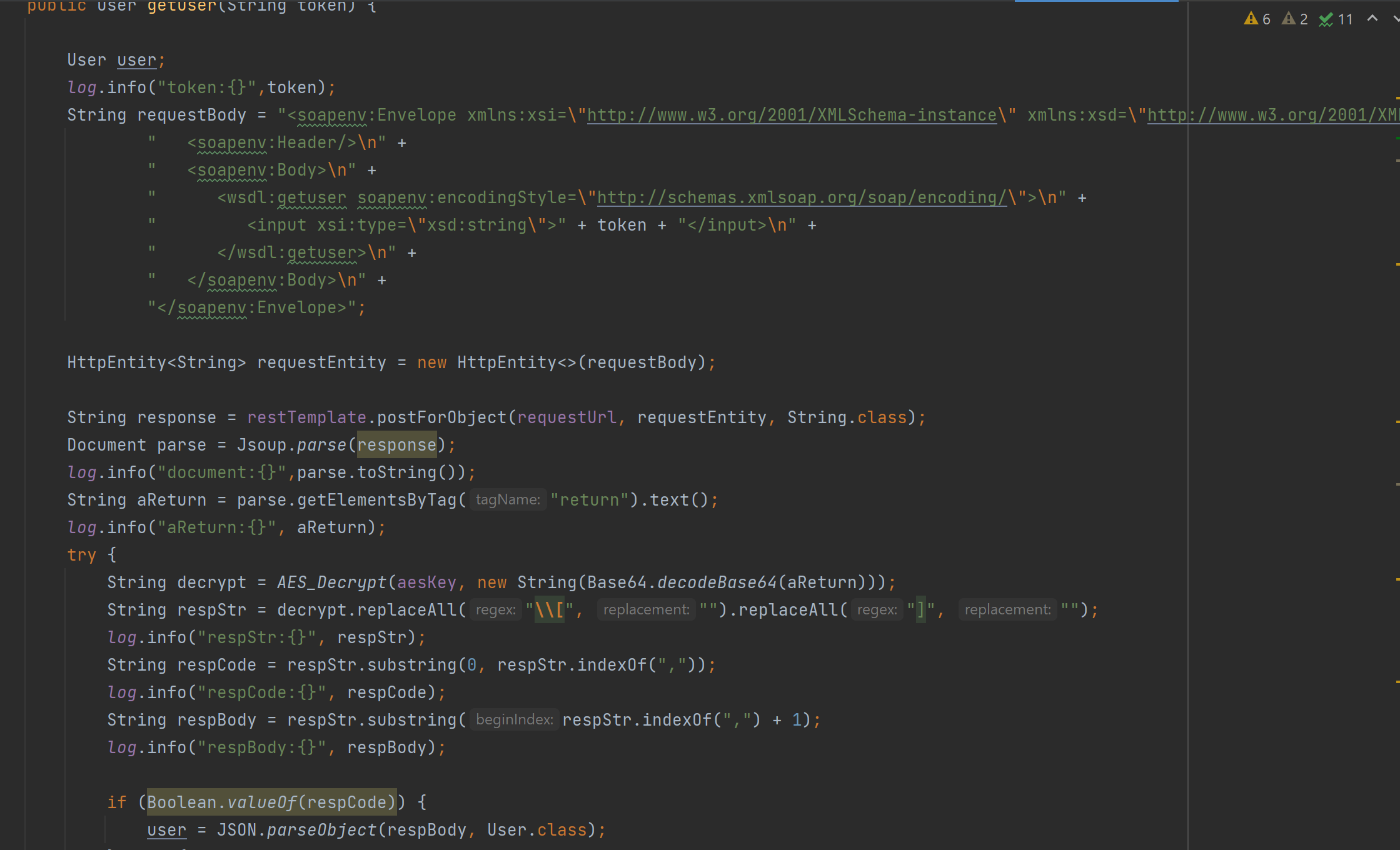Click the requestUrl argument

pos(567,417)
